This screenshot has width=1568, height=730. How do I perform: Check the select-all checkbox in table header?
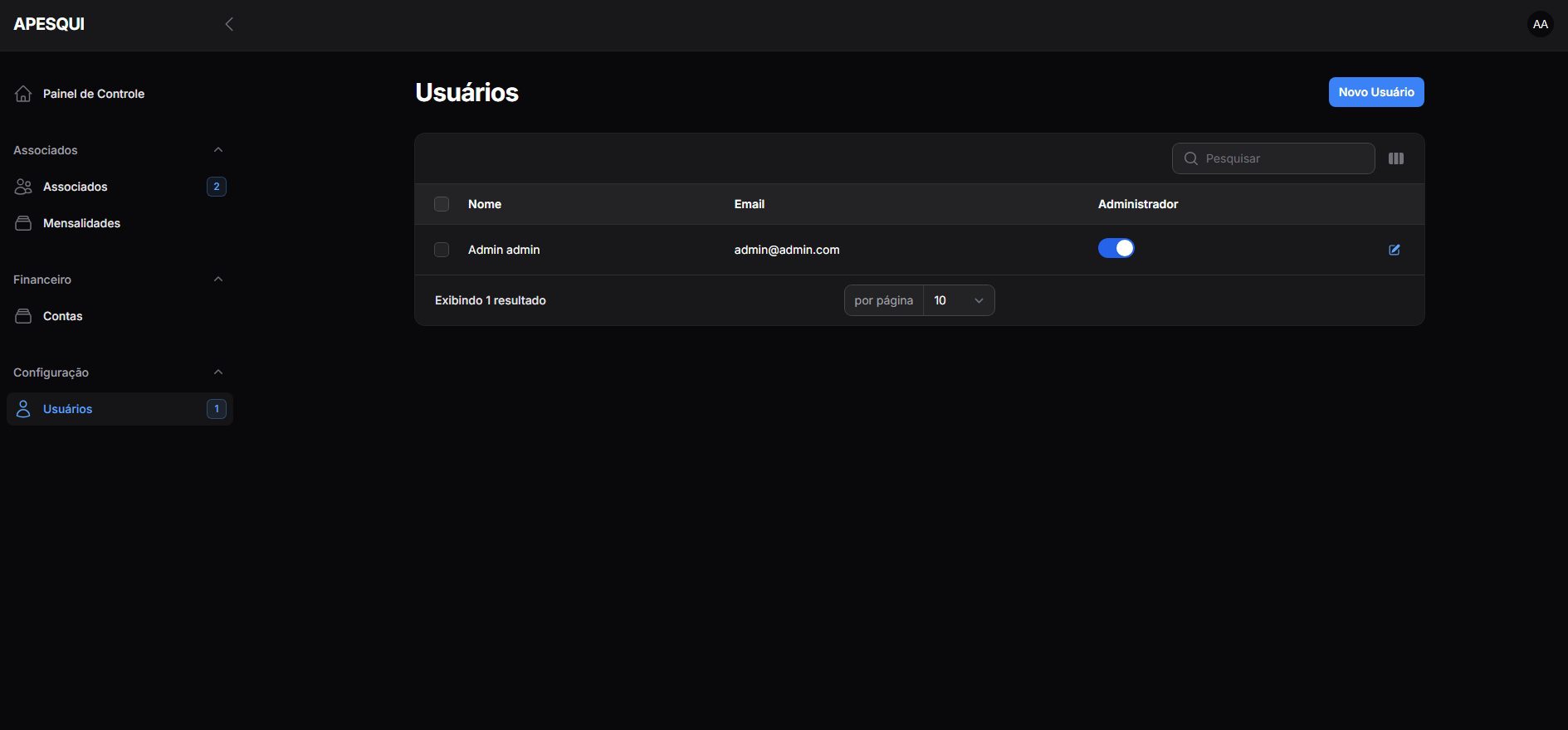tap(442, 204)
